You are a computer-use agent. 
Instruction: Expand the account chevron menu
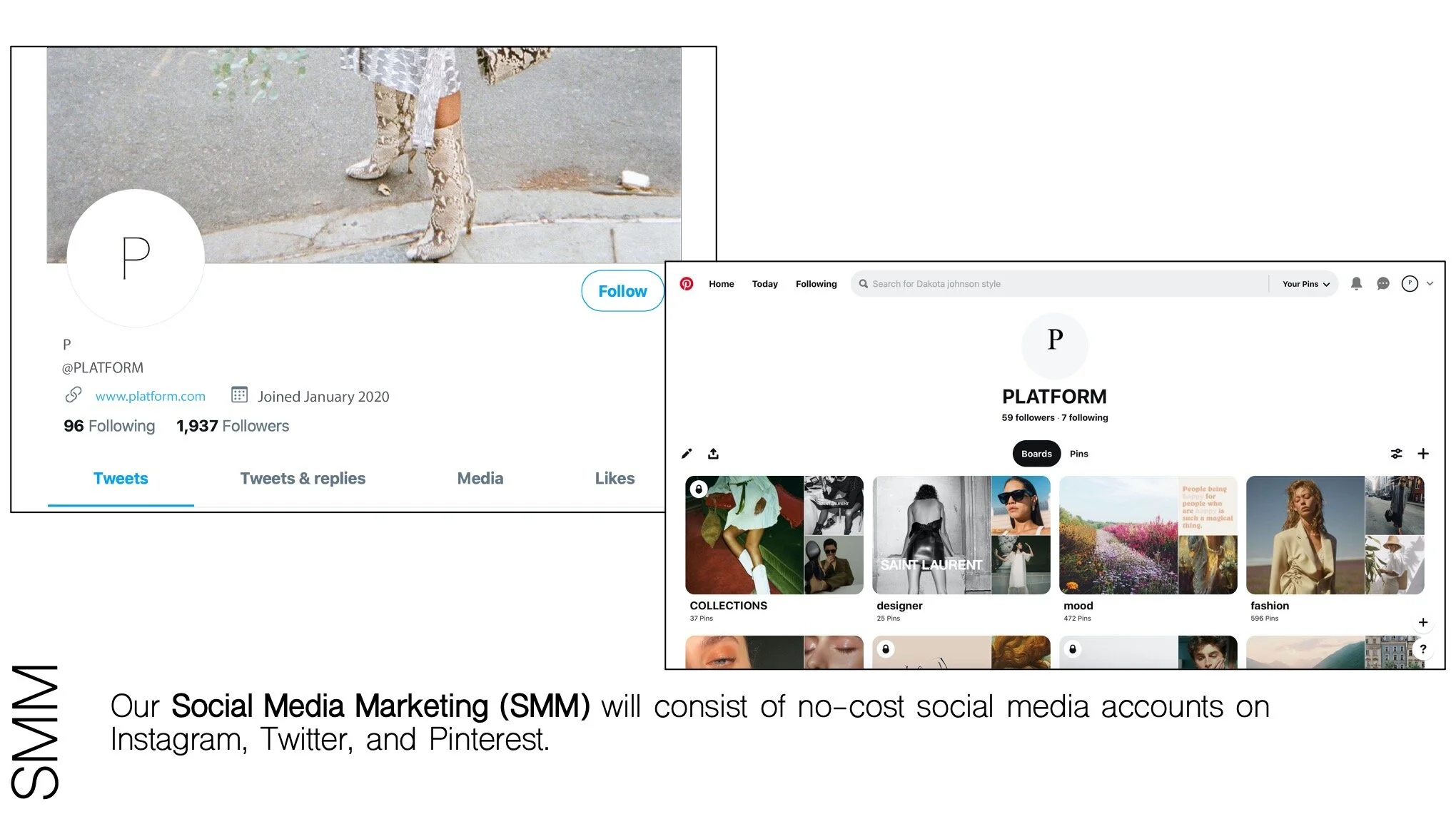(x=1430, y=284)
